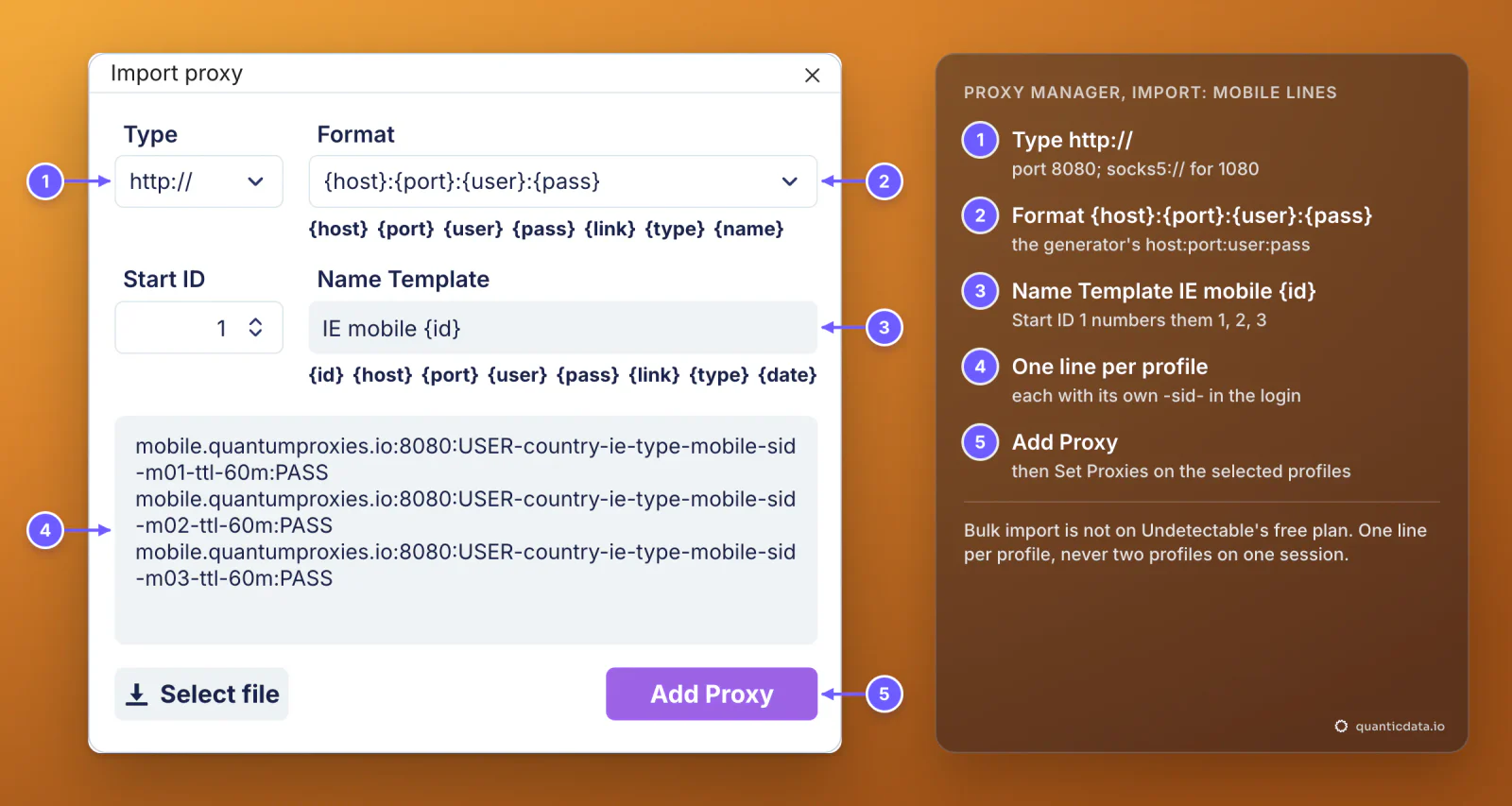Close the Import proxy dialog
This screenshot has height=806, width=1512.
(x=812, y=76)
